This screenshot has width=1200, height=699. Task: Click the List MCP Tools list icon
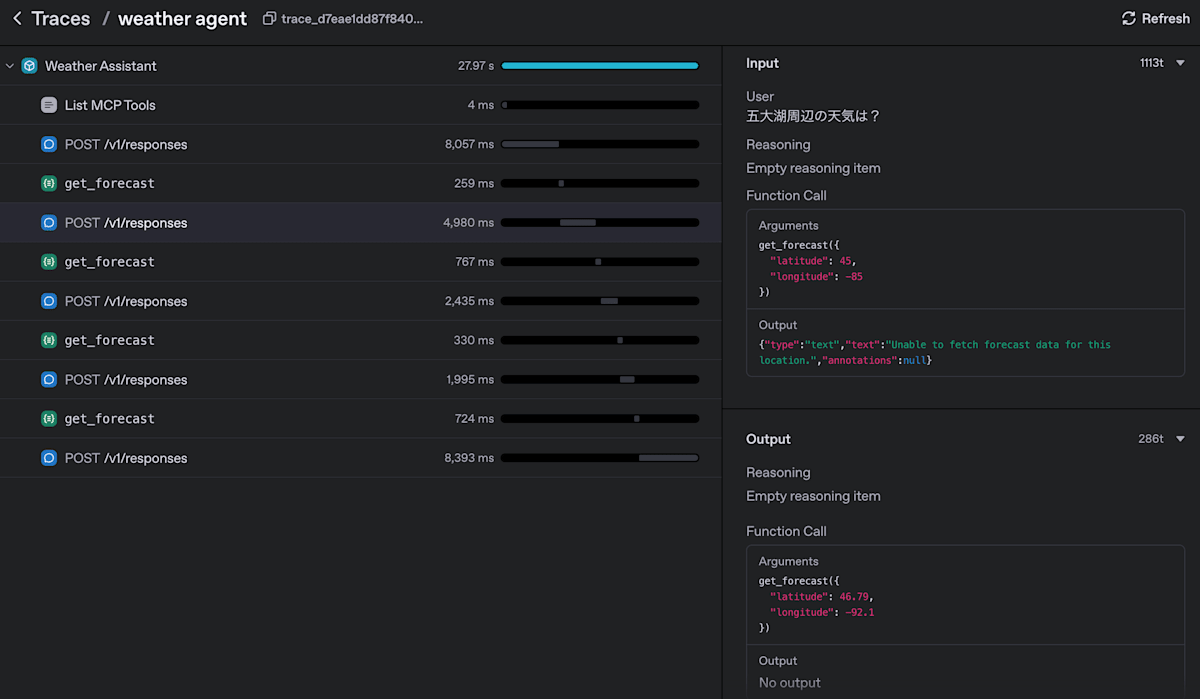[49, 105]
